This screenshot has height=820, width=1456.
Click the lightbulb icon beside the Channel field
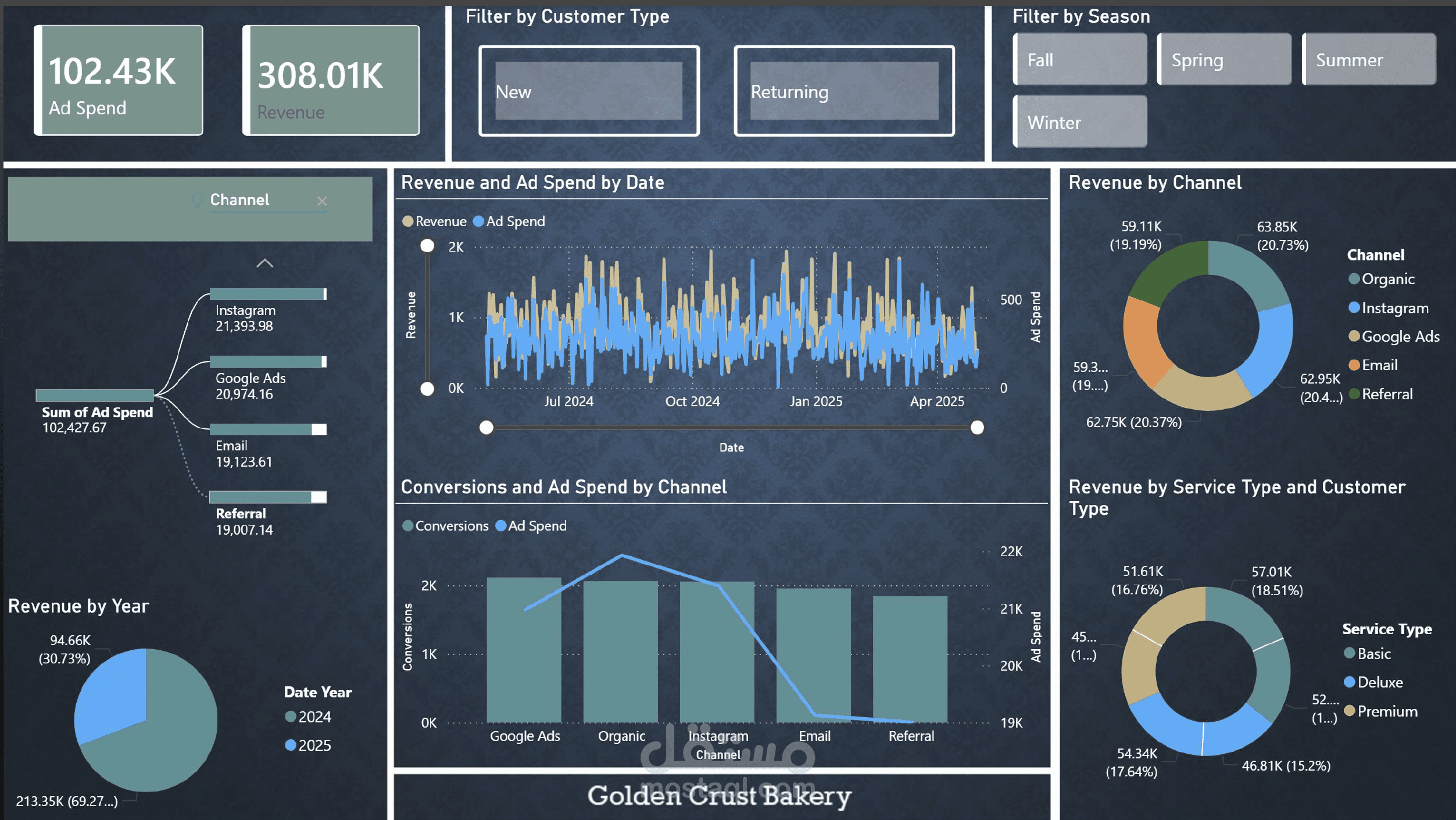click(x=196, y=201)
